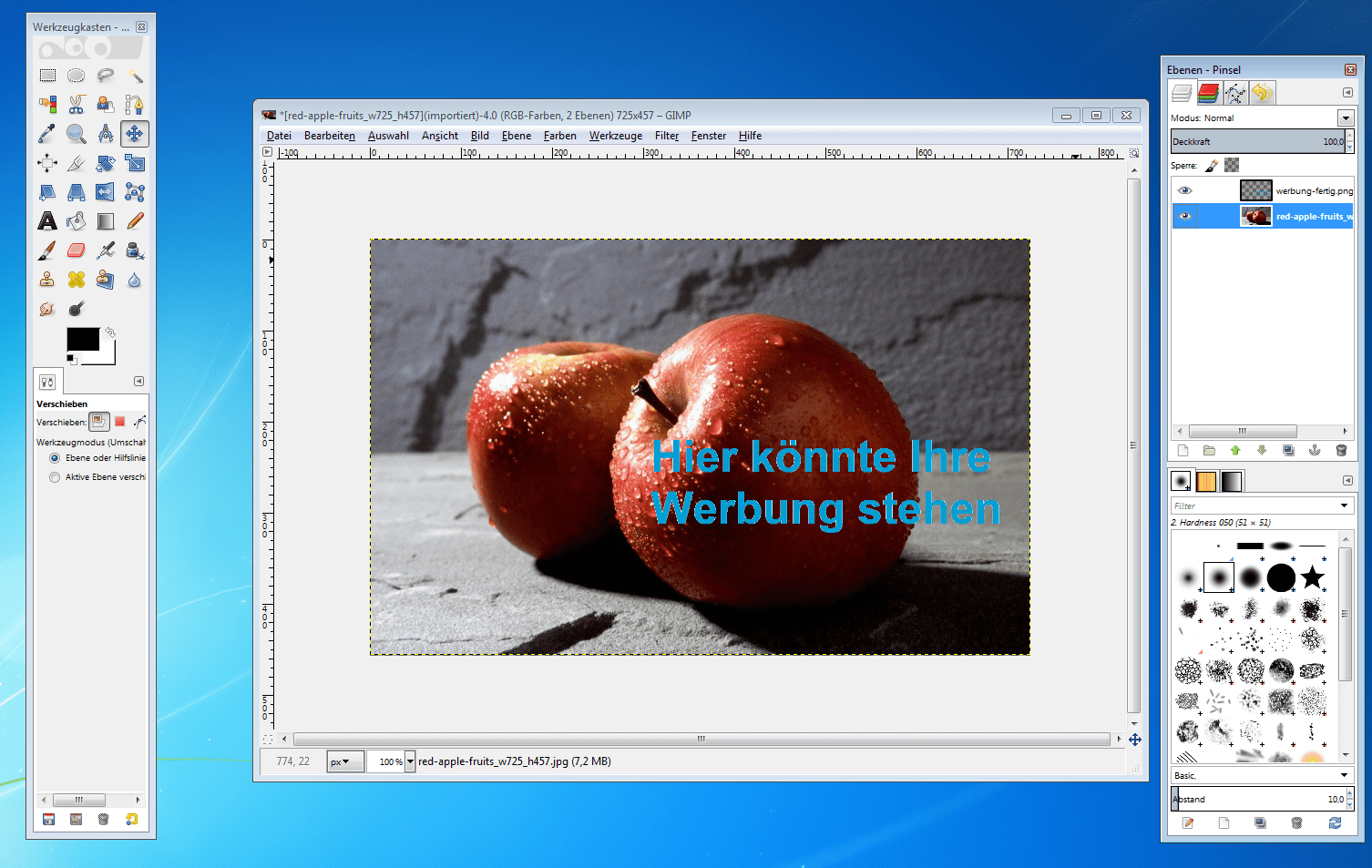Hide the werbung-fertig.png layer
This screenshot has width=1372, height=868.
pos(1184,189)
